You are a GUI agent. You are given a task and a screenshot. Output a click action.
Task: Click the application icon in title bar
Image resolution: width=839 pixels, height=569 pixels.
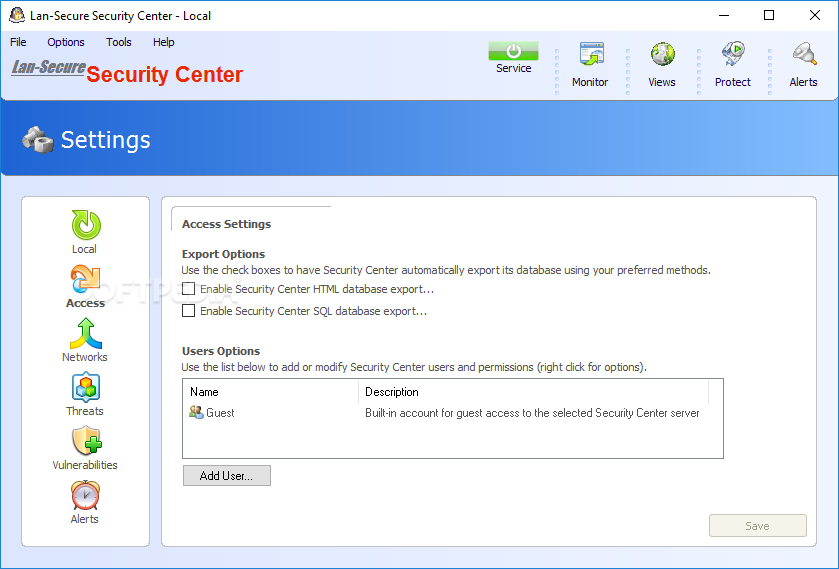[17, 16]
